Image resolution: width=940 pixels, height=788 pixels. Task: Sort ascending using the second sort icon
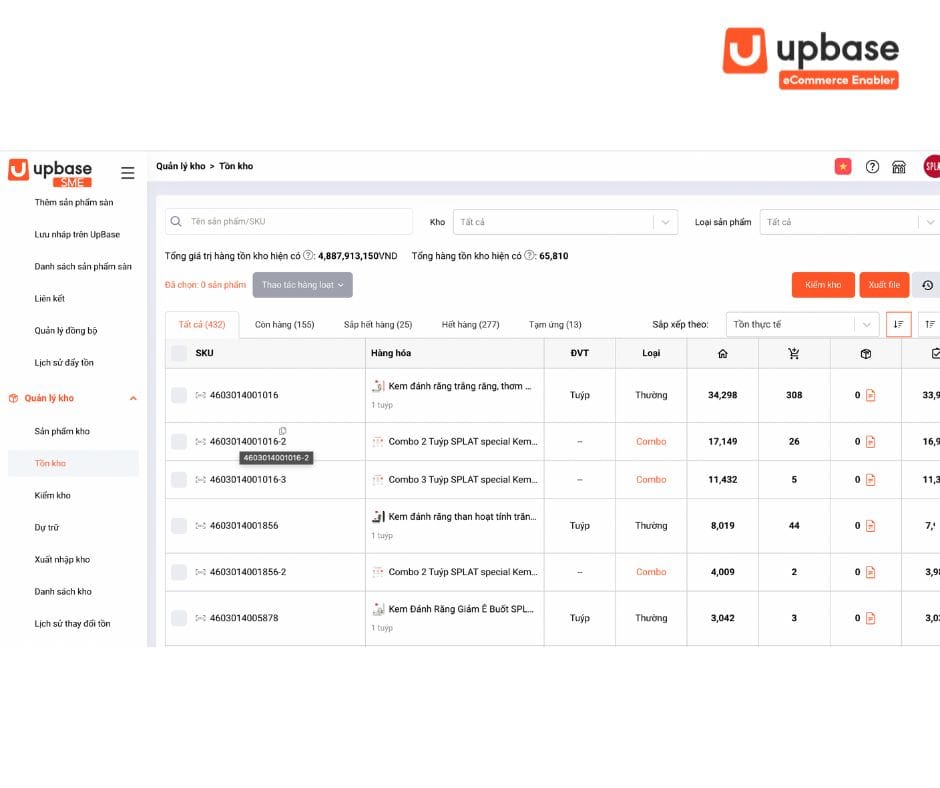click(x=930, y=324)
